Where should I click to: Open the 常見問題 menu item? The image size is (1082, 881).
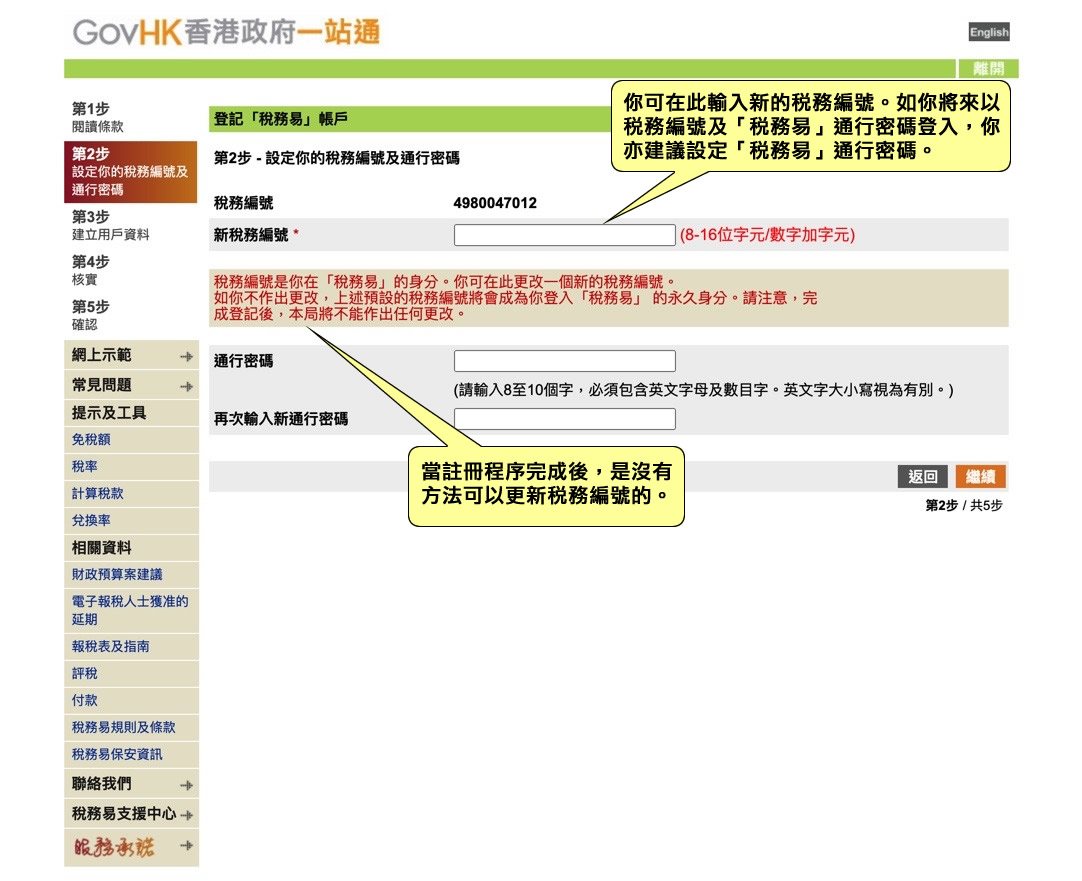tap(131, 385)
